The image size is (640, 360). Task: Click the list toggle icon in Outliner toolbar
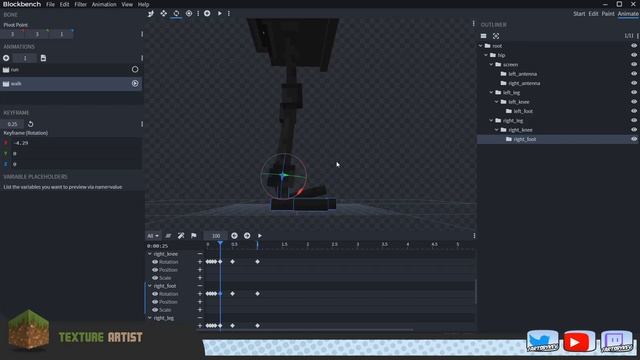point(483,36)
